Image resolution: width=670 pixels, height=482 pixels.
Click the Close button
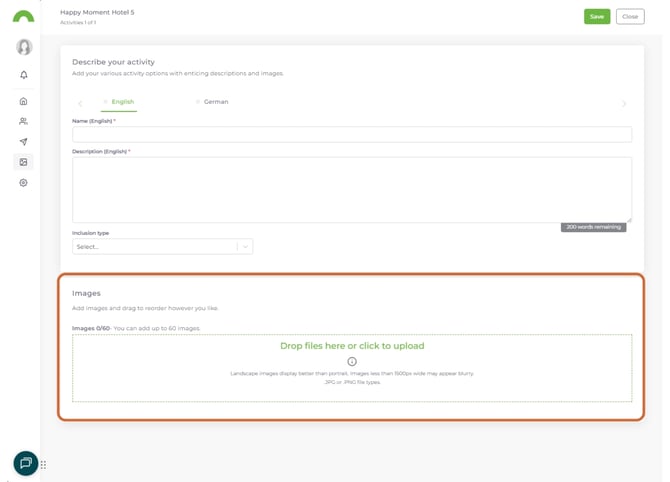[629, 17]
